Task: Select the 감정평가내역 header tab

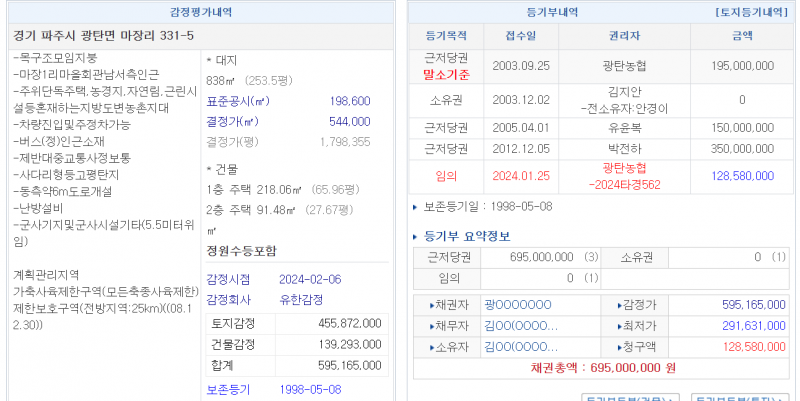Action: [x=200, y=11]
